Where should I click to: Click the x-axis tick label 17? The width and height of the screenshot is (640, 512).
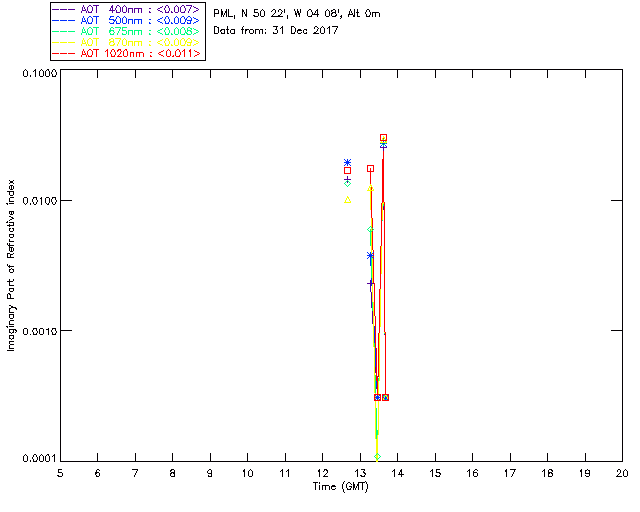(510, 474)
